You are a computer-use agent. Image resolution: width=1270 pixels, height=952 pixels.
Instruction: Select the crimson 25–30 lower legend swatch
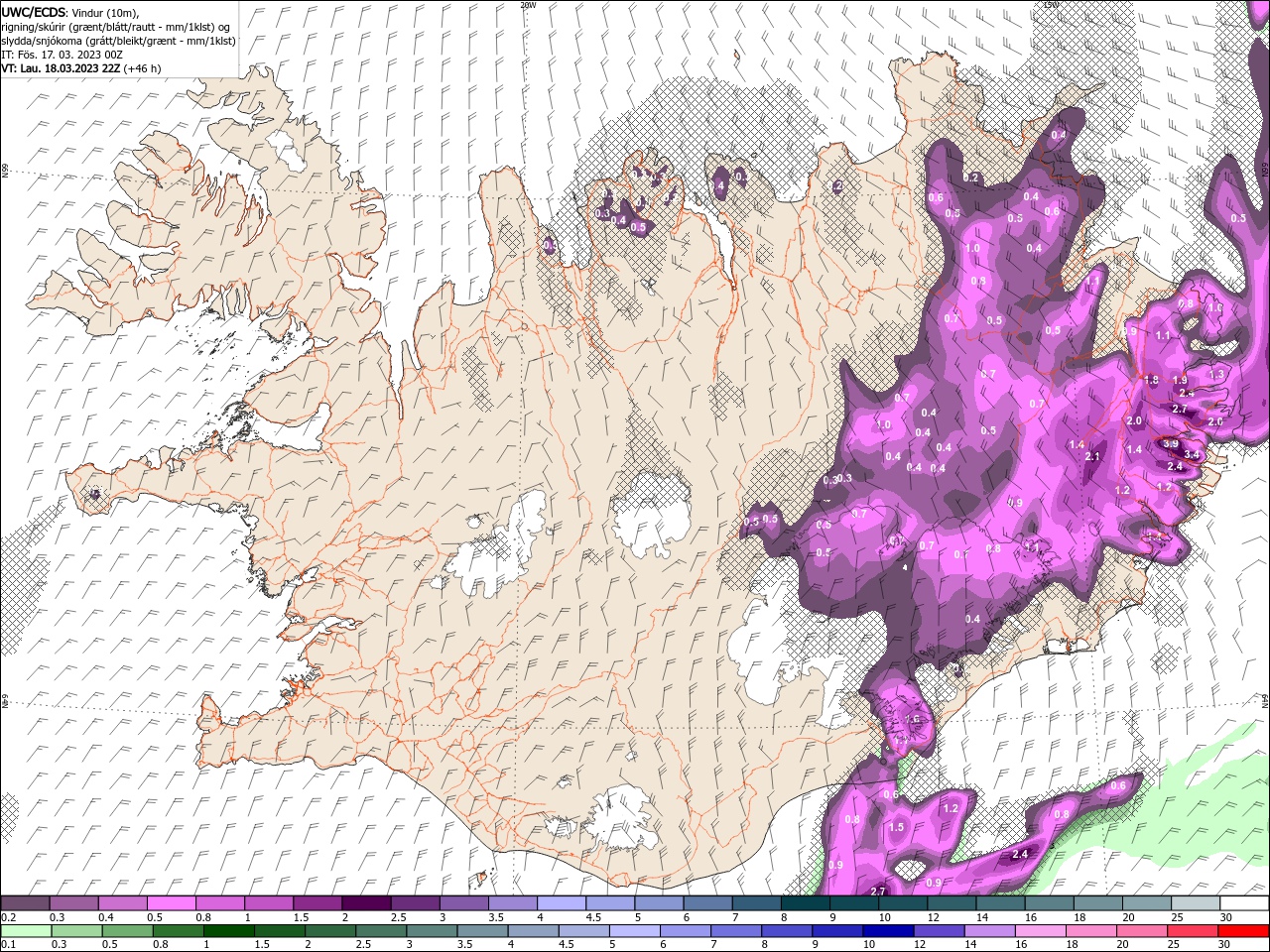pyautogui.click(x=1194, y=931)
